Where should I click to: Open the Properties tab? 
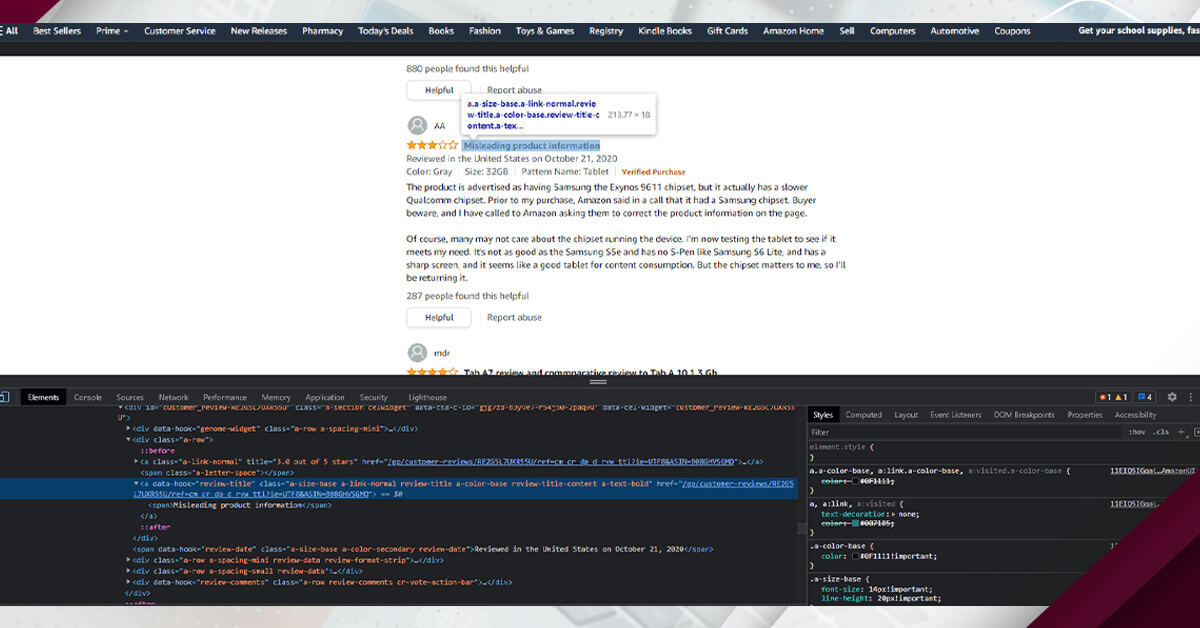[1085, 415]
